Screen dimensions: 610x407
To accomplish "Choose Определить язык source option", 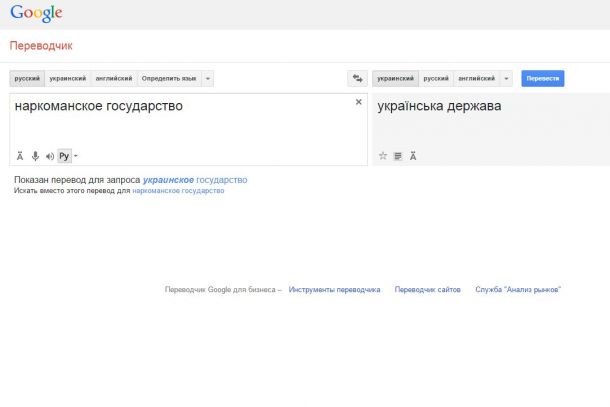I will click(169, 79).
